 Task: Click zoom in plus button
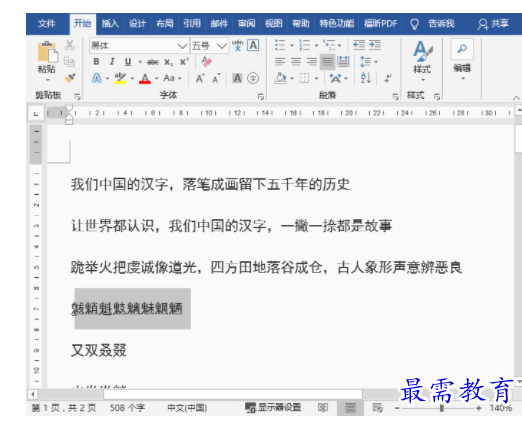pos(479,408)
